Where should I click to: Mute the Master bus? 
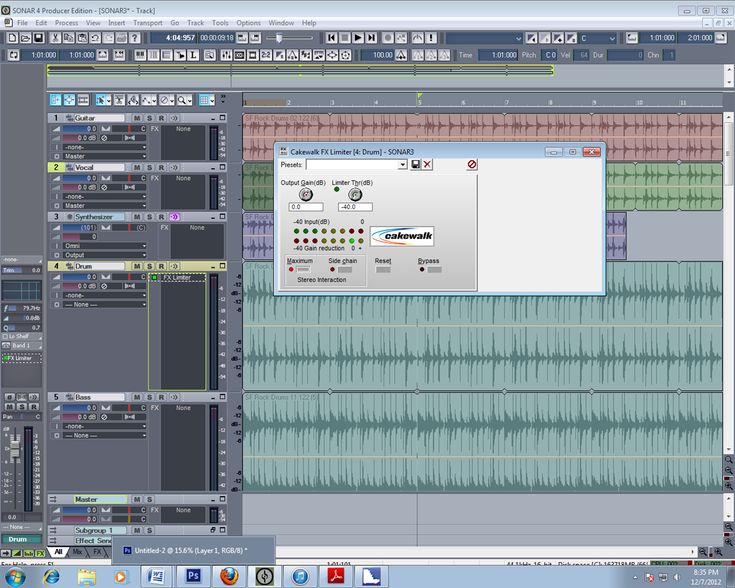pos(137,500)
